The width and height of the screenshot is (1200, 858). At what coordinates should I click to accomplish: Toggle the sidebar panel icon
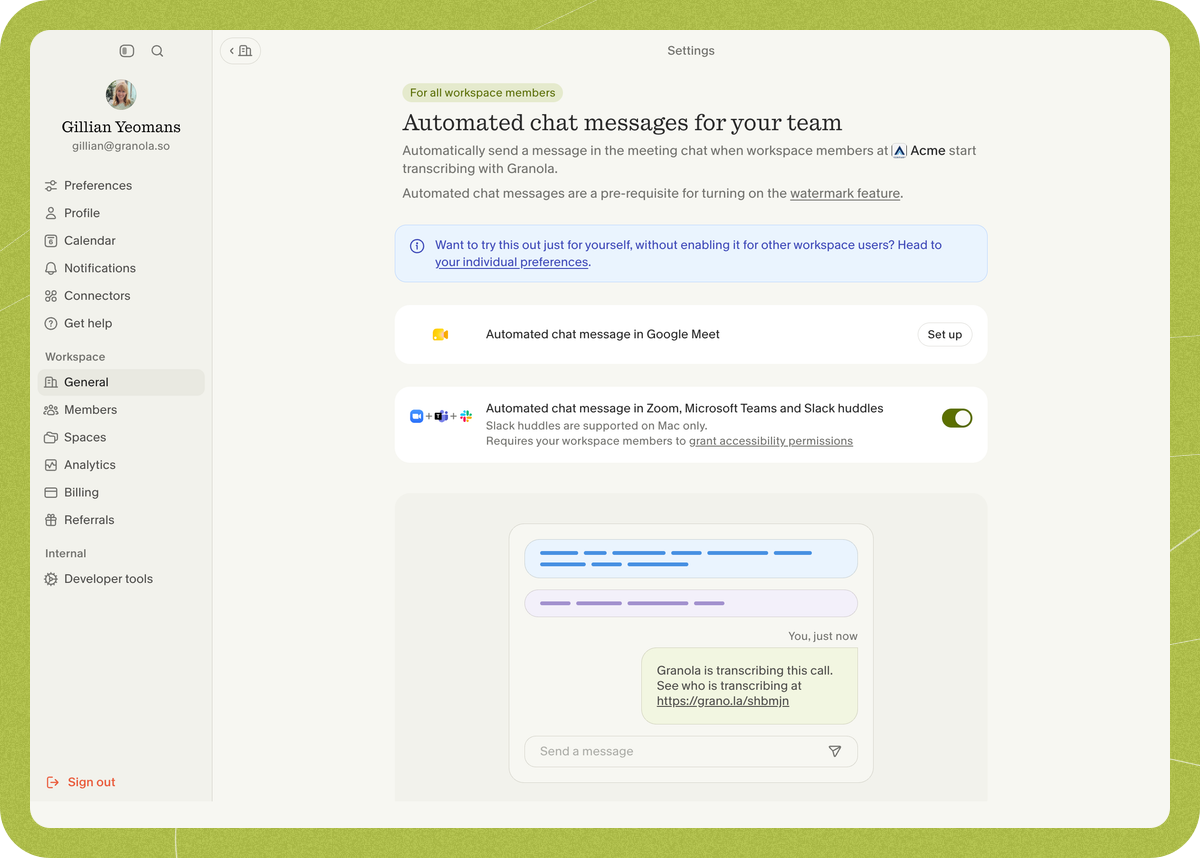click(x=127, y=51)
